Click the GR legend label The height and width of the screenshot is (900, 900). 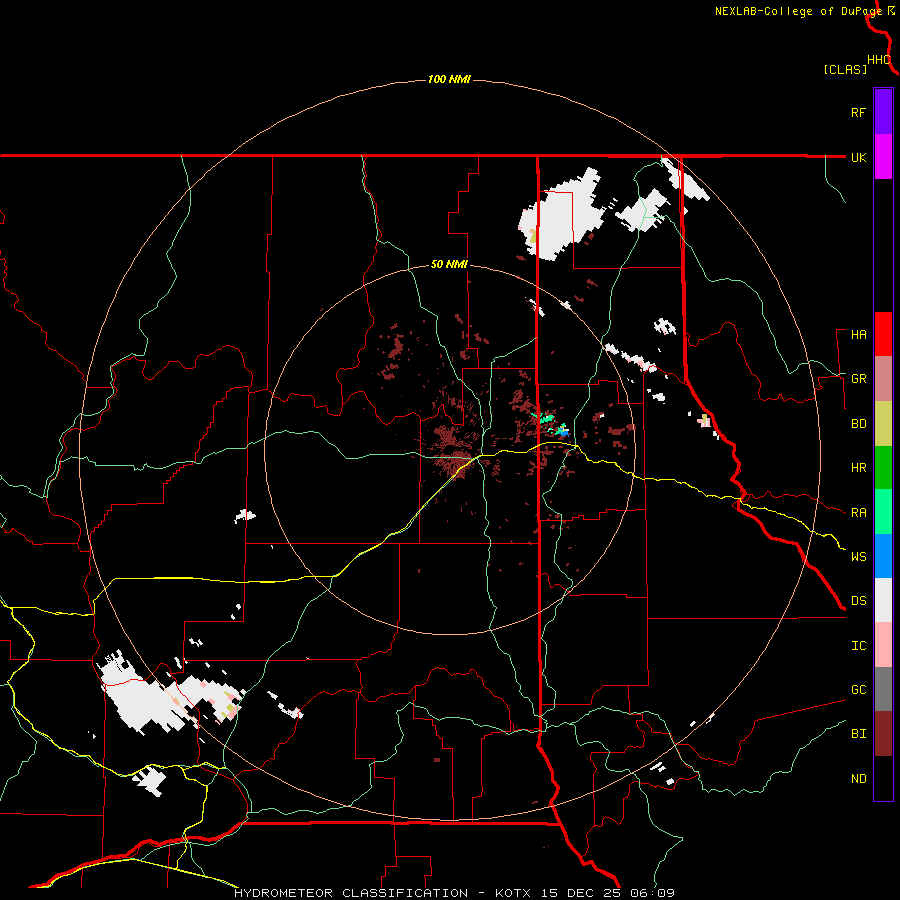[858, 379]
